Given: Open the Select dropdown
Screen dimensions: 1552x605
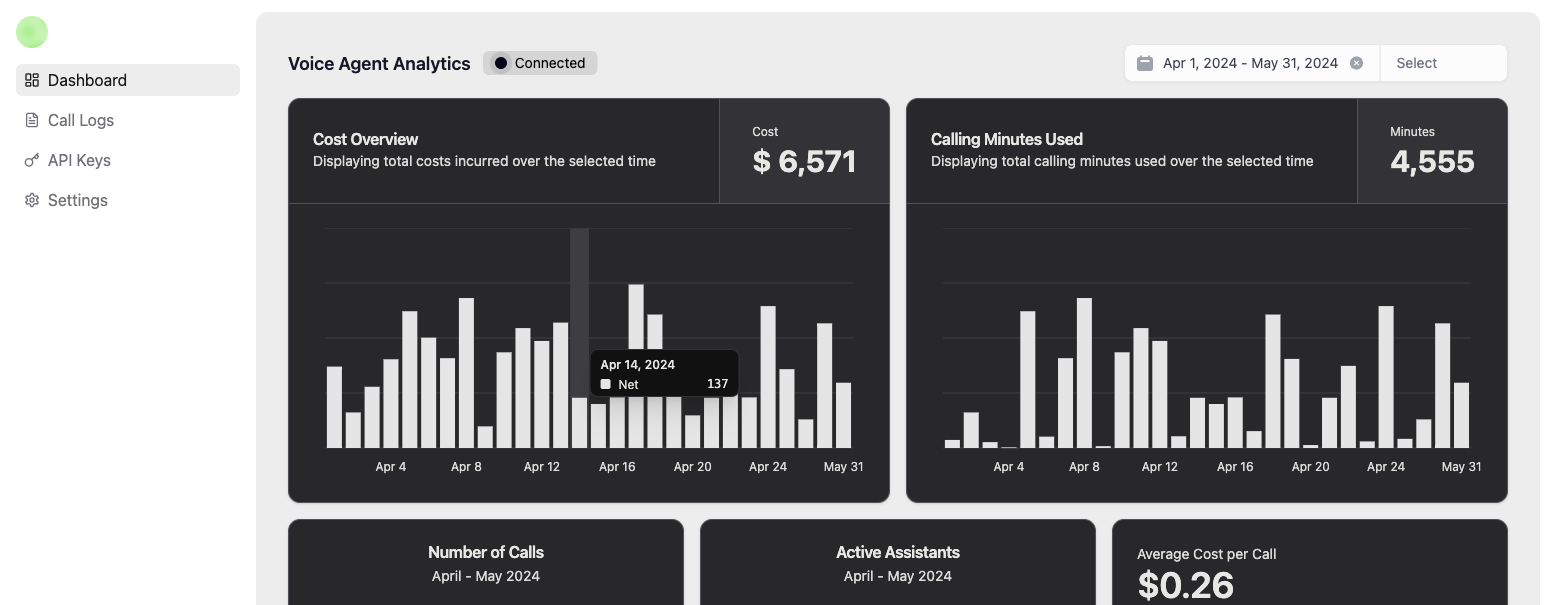Looking at the screenshot, I should pos(1443,63).
